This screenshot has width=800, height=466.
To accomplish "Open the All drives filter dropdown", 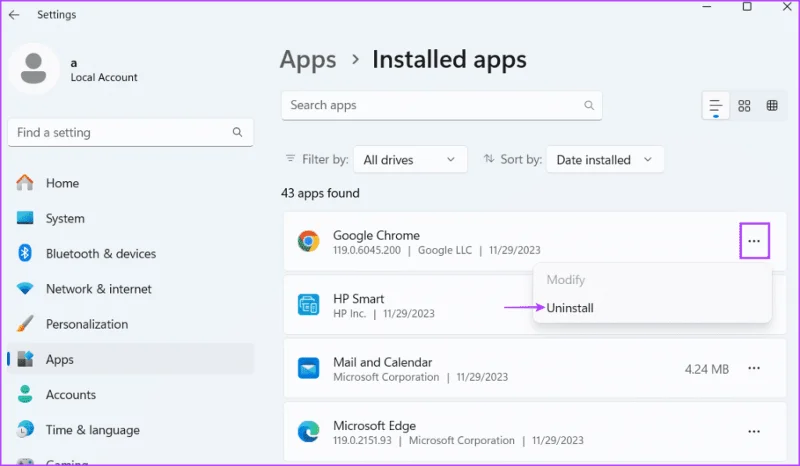I will (x=410, y=159).
